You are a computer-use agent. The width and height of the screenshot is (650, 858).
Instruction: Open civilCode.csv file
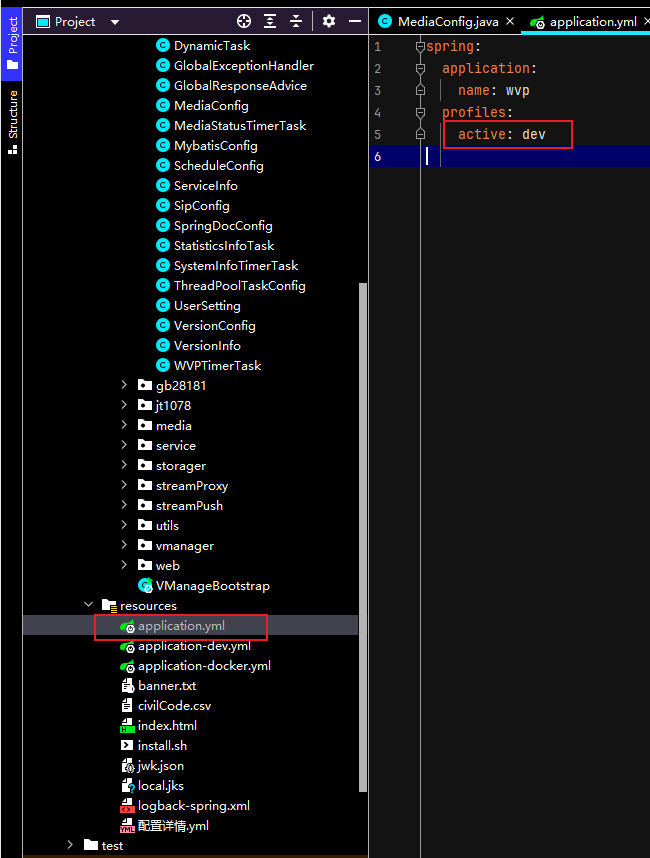166,706
